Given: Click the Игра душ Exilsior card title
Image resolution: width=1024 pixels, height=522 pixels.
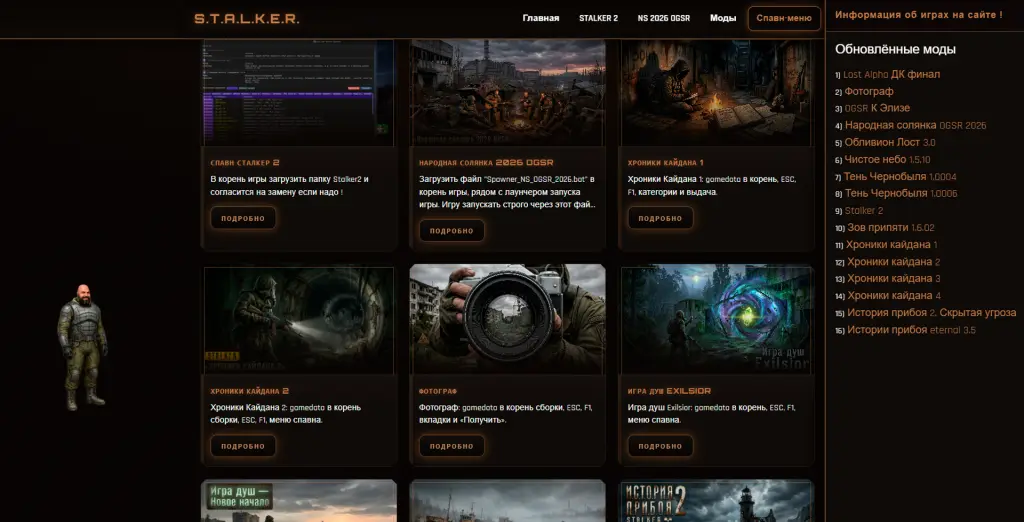Looking at the screenshot, I should [x=669, y=391].
